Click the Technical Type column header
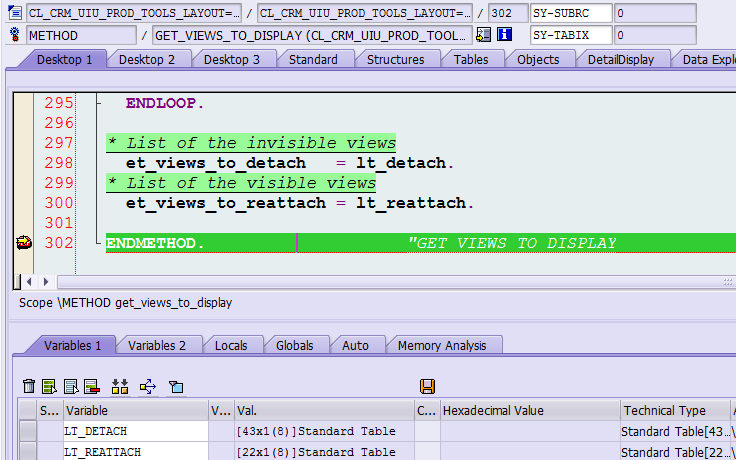The width and height of the screenshot is (736, 460). 675,411
